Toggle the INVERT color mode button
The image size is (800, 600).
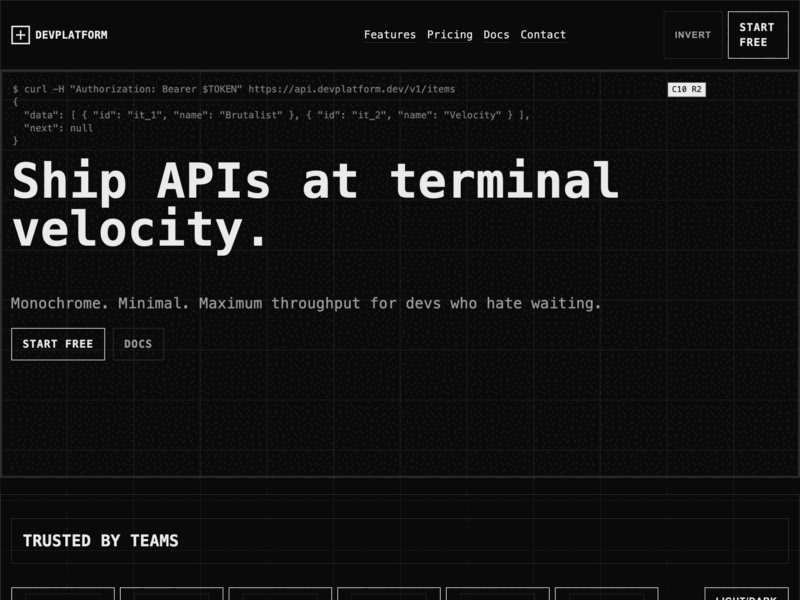(x=693, y=35)
